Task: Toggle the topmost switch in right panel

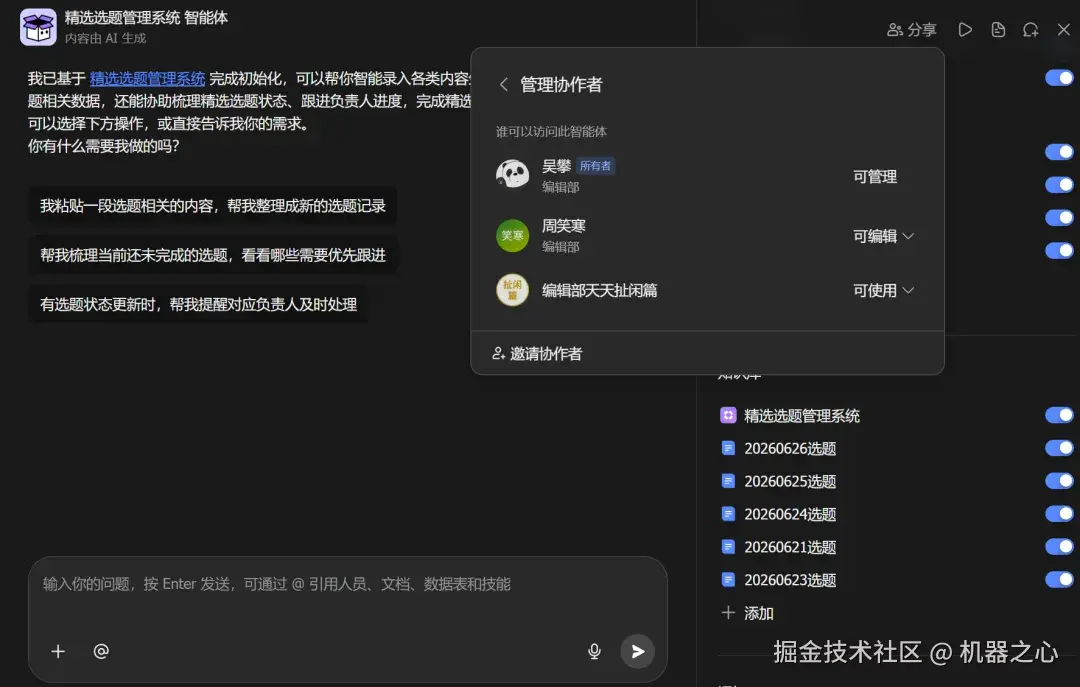Action: click(x=1059, y=78)
